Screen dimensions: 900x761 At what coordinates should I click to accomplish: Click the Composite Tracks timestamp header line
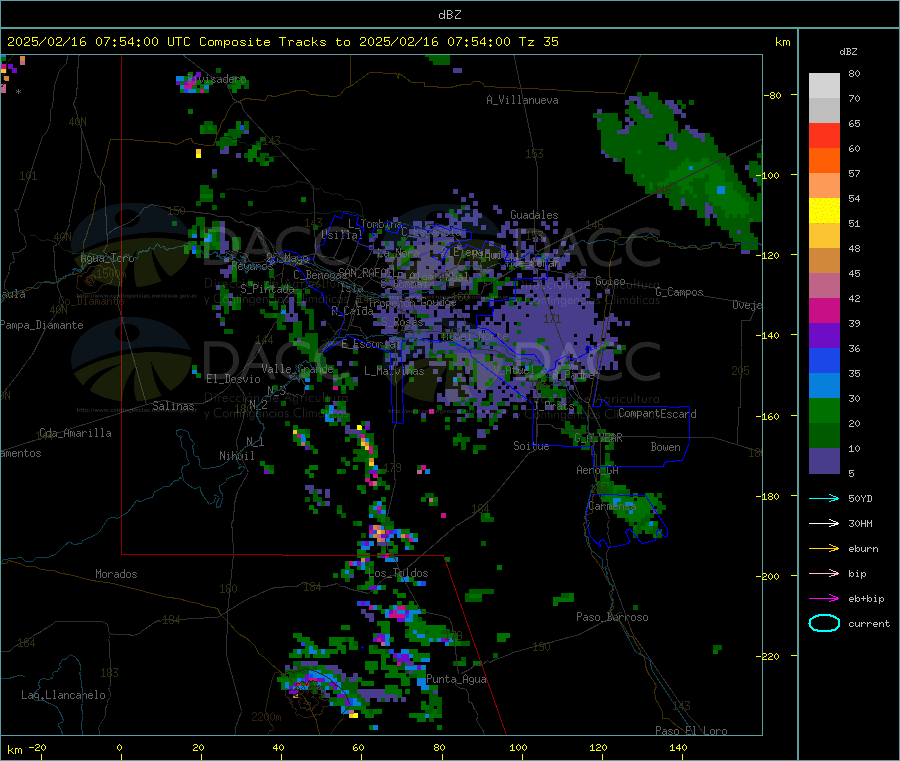282,42
